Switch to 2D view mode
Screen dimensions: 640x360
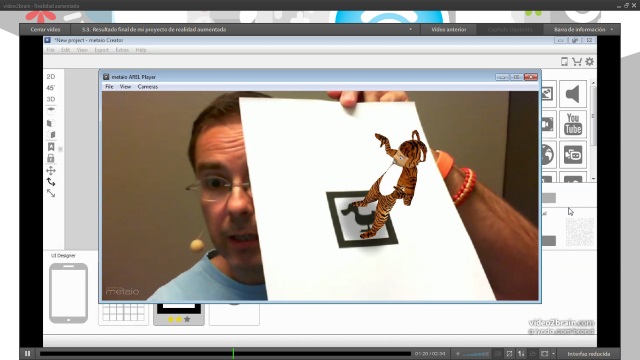51,76
